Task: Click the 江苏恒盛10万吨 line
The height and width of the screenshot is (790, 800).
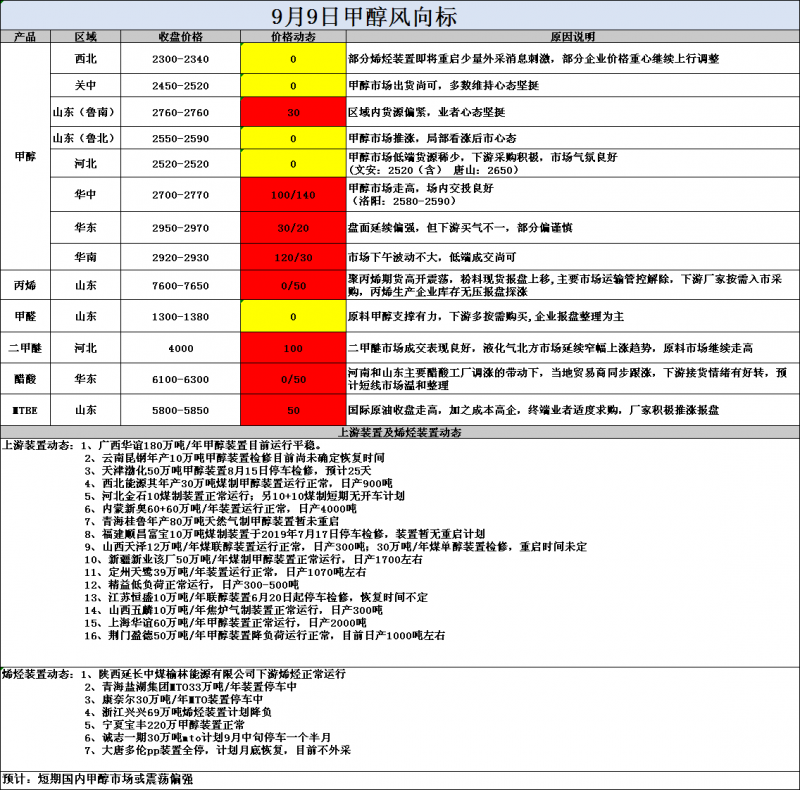Action: [x=256, y=597]
